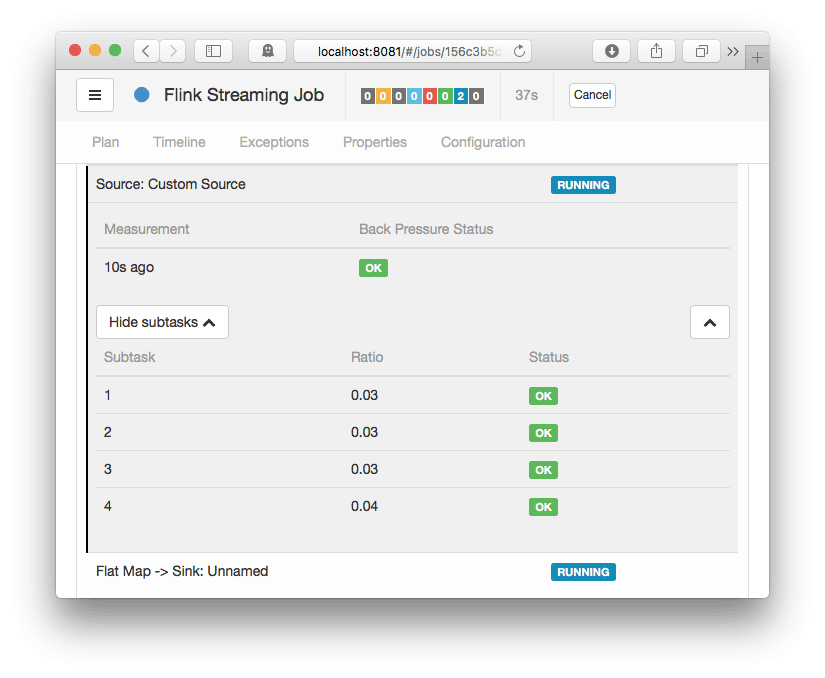Click the Safari forward arrow
The height and width of the screenshot is (678, 825).
tap(172, 51)
